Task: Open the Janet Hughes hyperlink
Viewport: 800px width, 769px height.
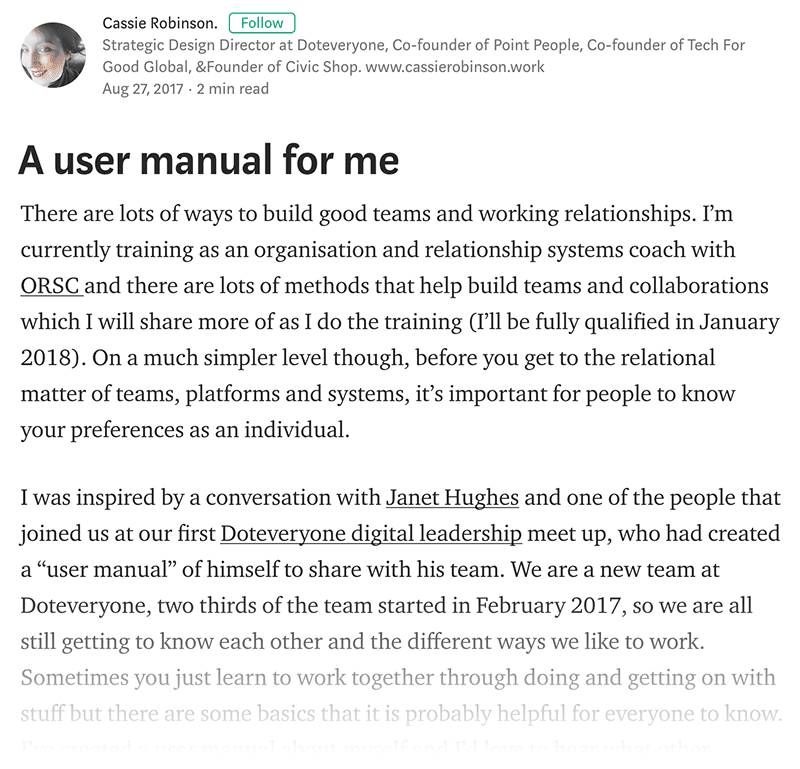Action: [x=453, y=498]
